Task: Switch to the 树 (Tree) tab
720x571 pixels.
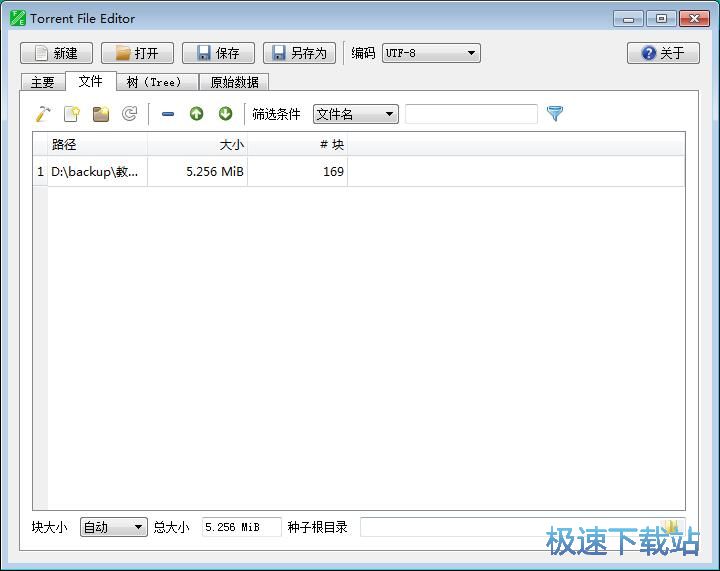Action: click(156, 82)
